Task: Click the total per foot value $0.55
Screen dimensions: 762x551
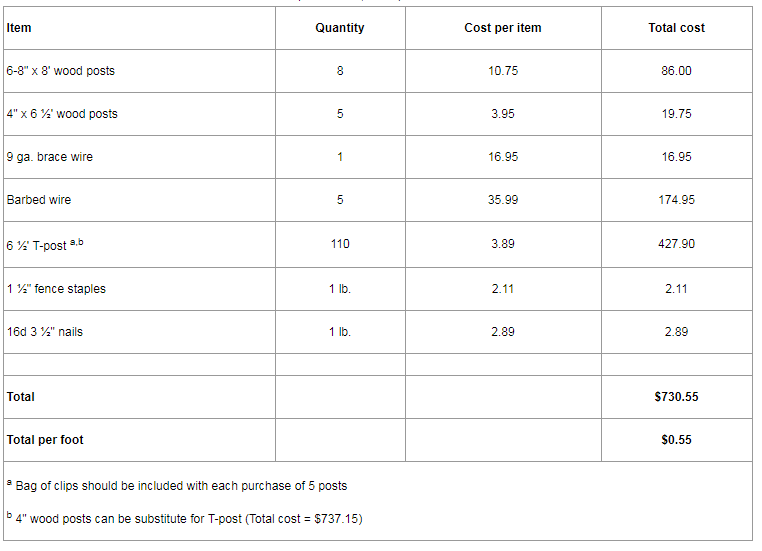Action: pyautogui.click(x=676, y=440)
